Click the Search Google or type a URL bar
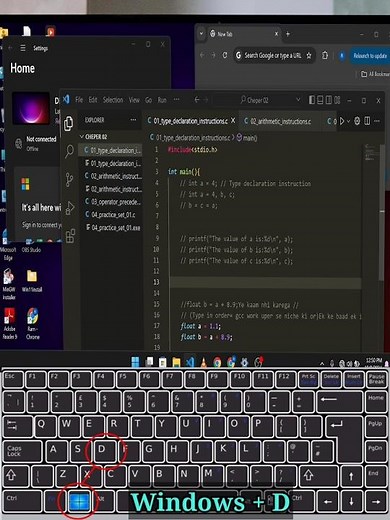 point(273,55)
